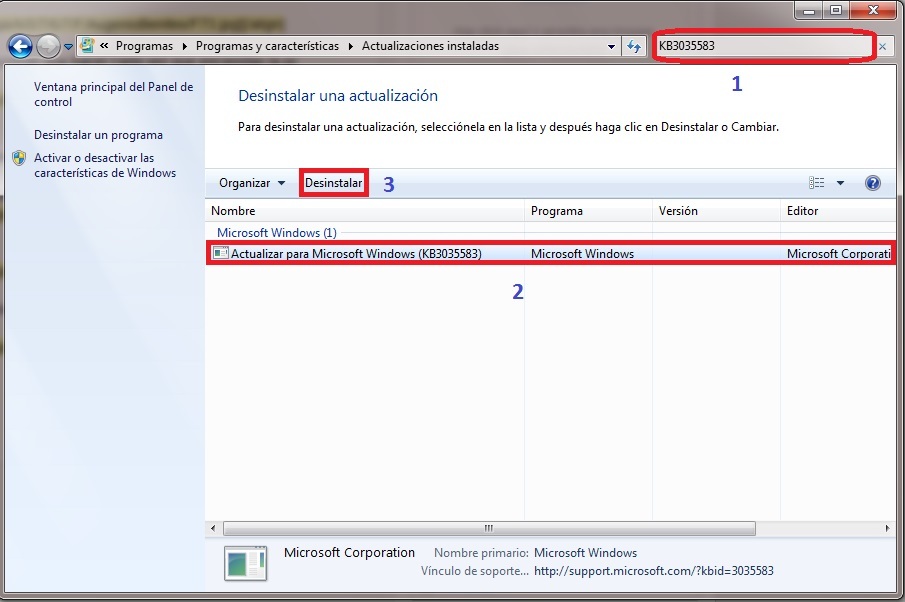Viewport: 905px width, 602px height.
Task: Maximize the Actualizaciones instaladas window
Action: [836, 10]
